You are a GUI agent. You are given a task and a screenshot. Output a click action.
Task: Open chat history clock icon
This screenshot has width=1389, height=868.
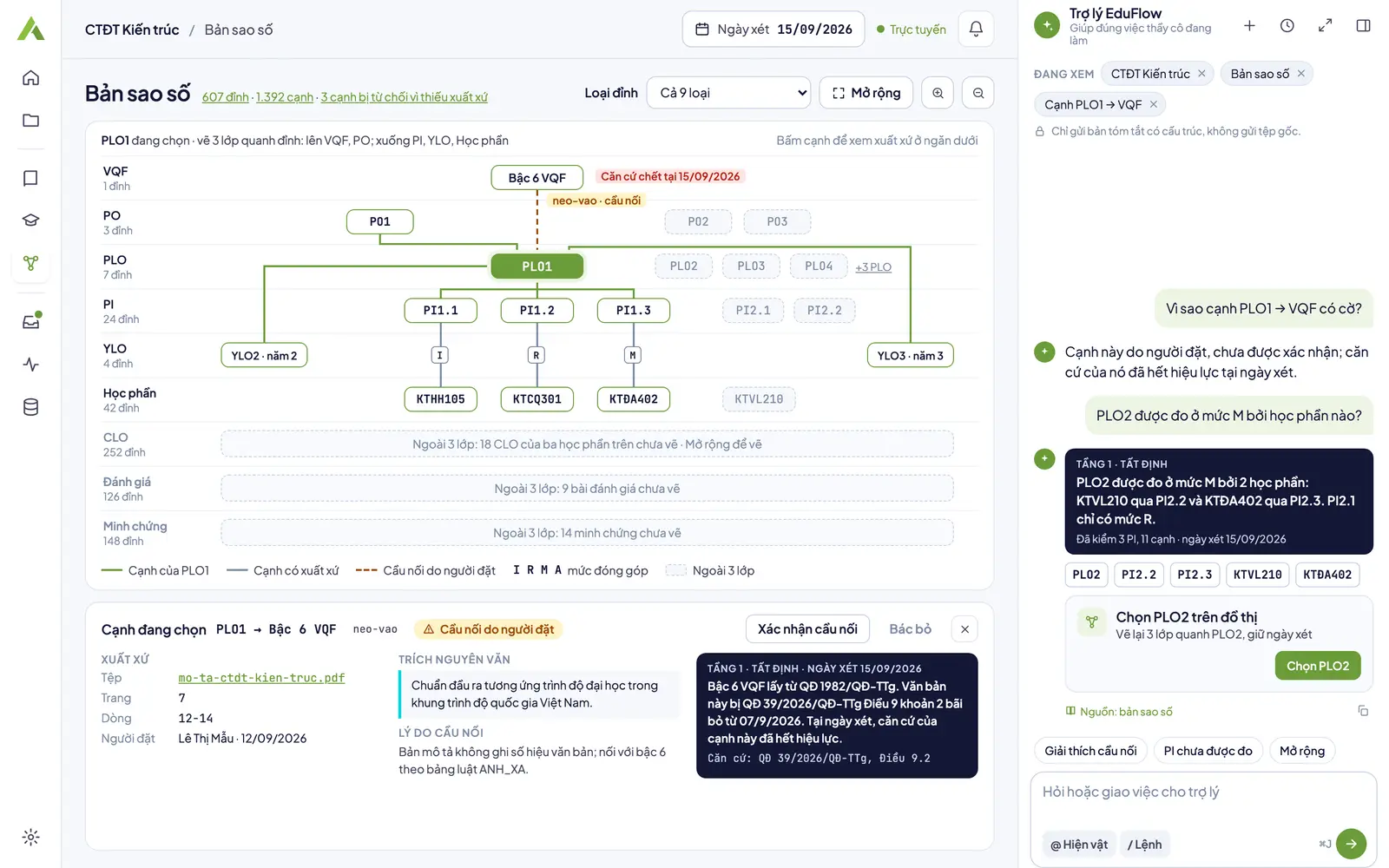coord(1287,26)
